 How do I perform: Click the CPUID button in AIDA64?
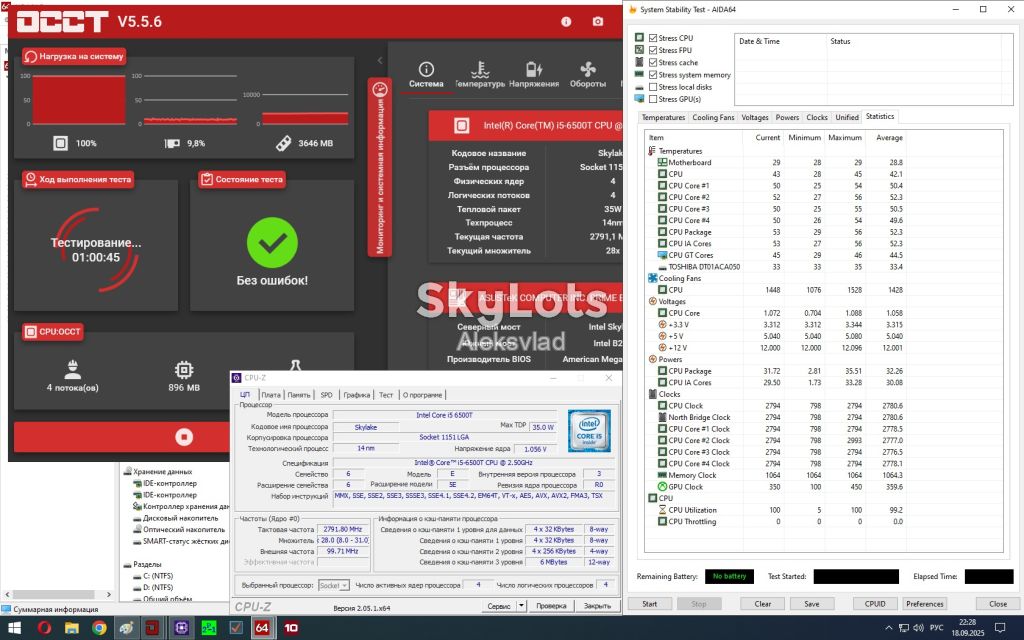874,603
